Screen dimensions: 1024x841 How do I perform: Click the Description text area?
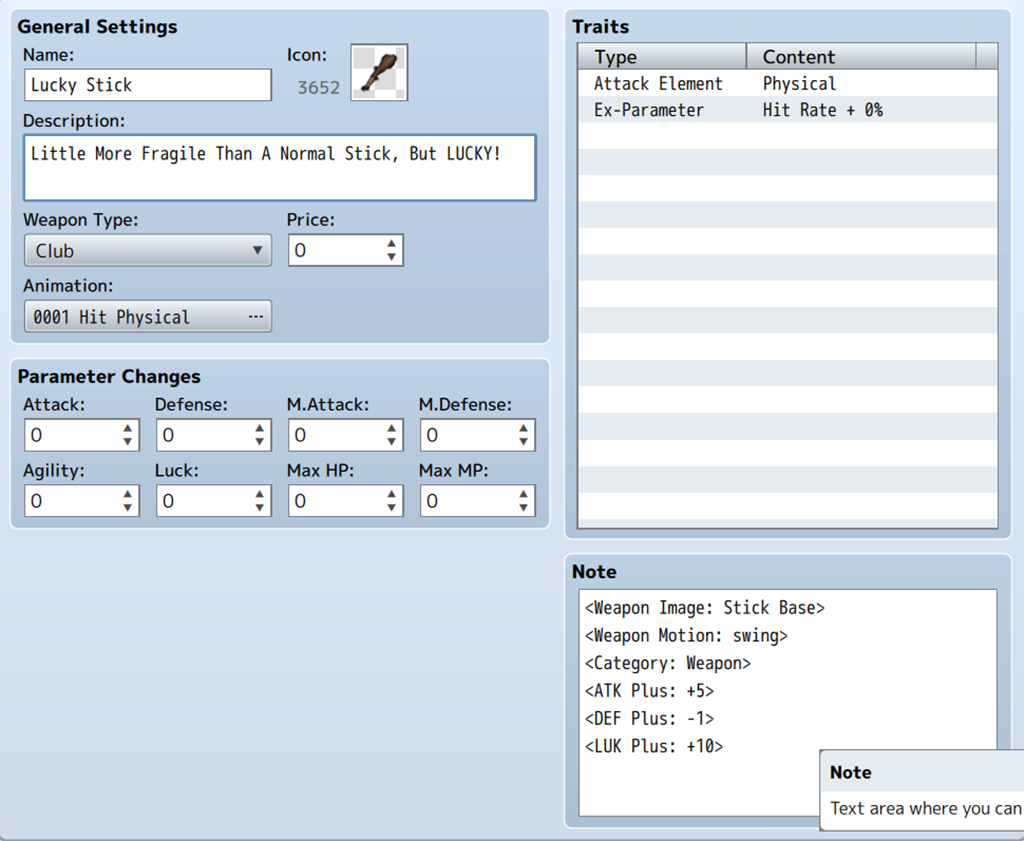280,168
